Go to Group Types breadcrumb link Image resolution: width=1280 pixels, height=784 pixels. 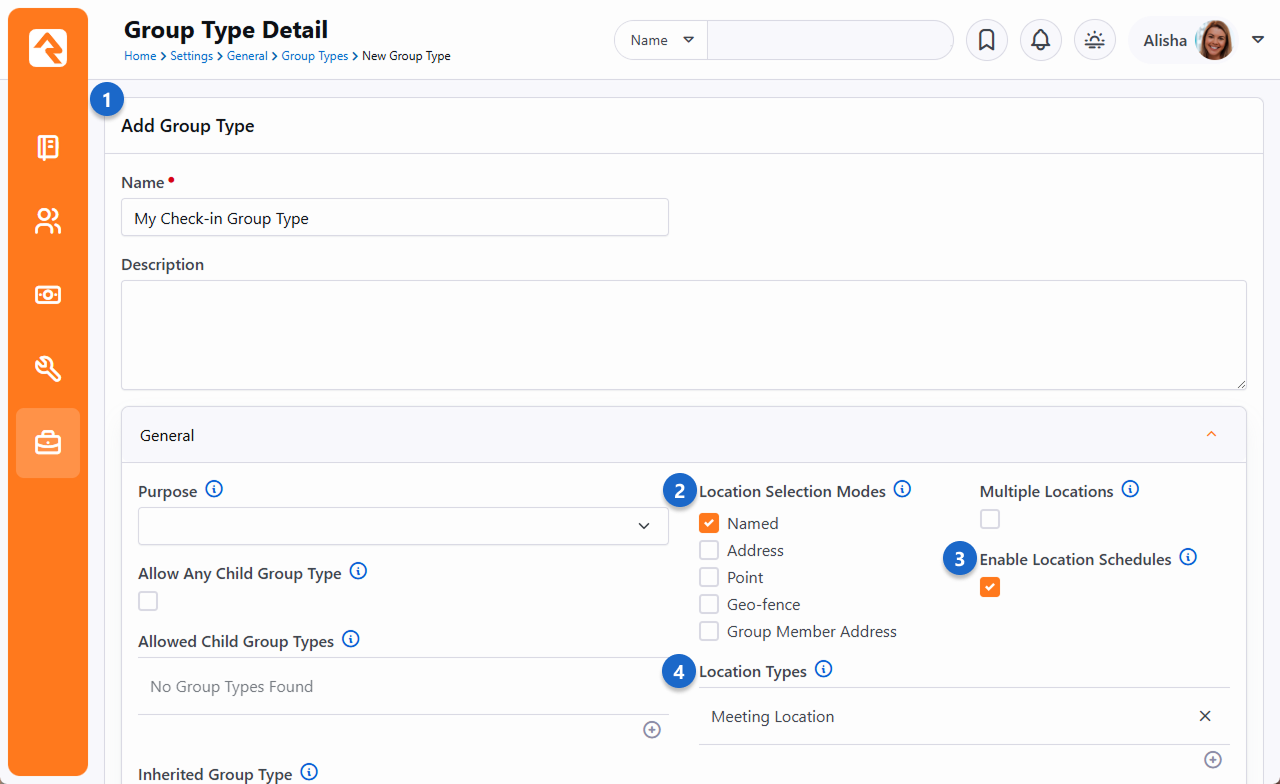[x=314, y=56]
